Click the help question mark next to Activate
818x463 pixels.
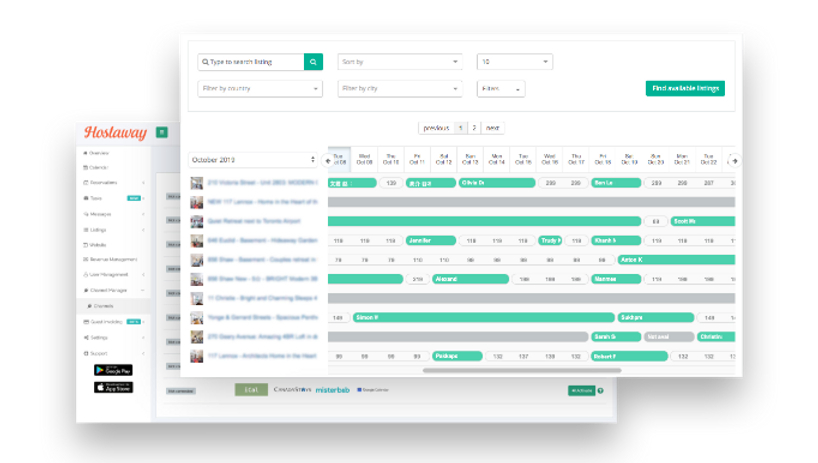(600, 390)
